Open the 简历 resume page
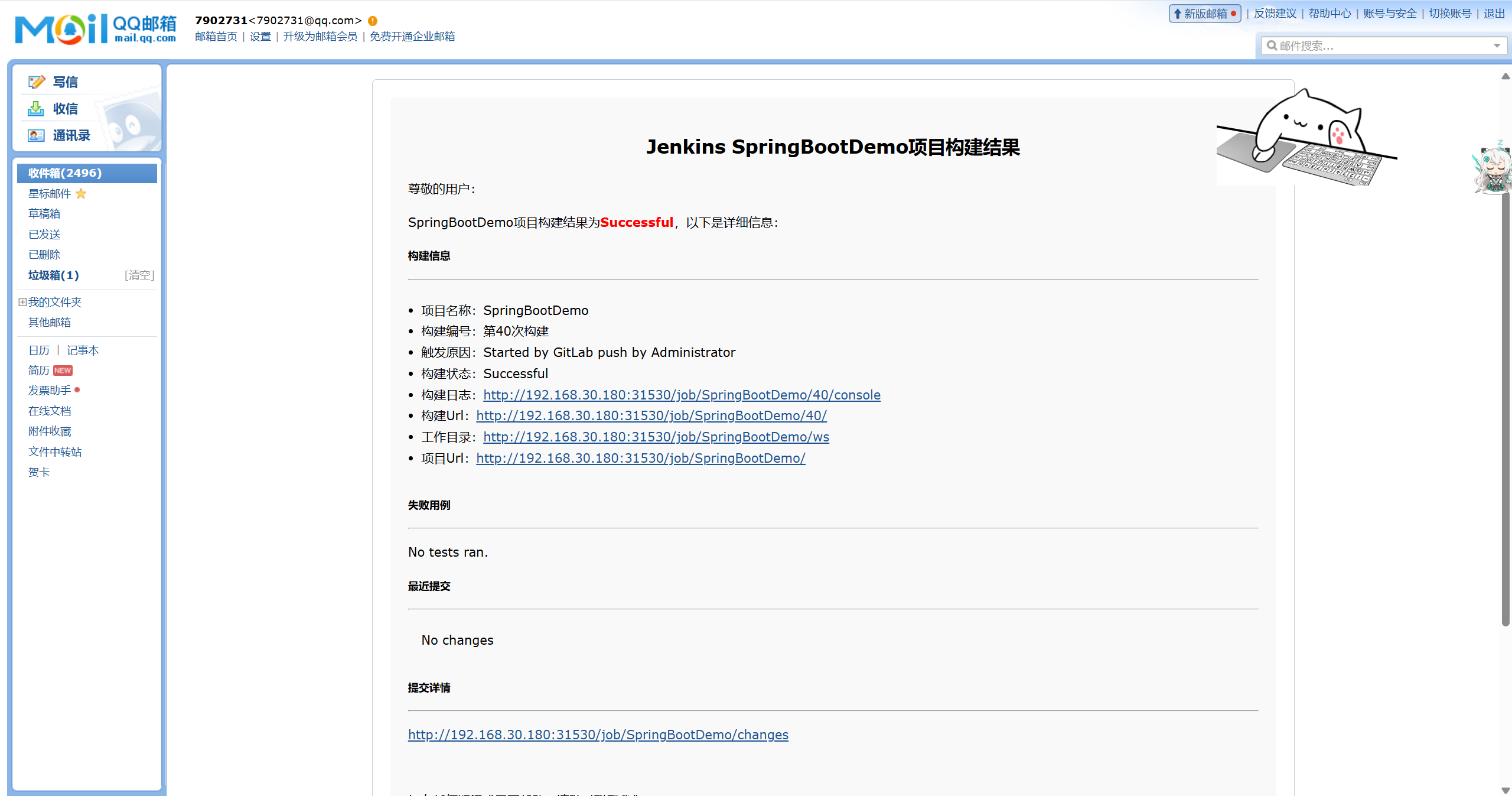 (x=39, y=371)
